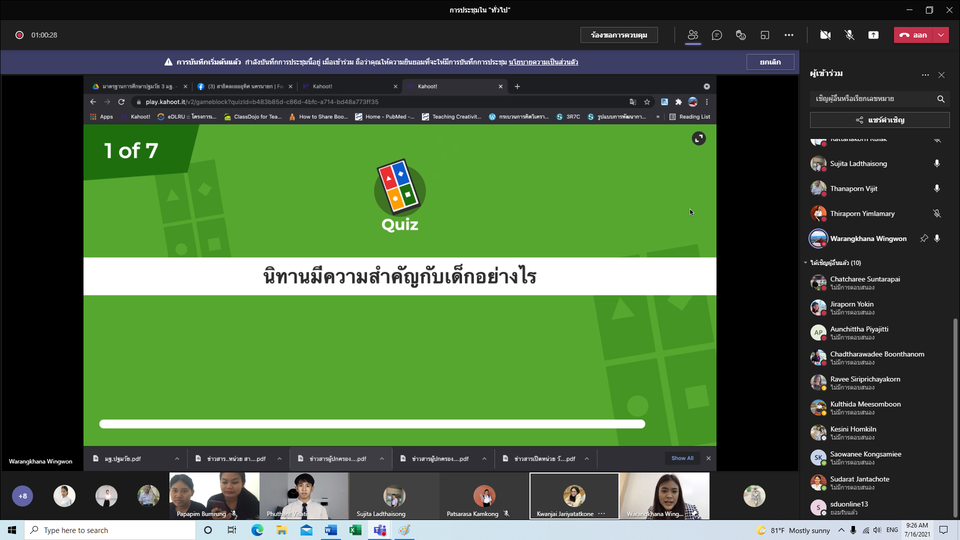The image size is (960, 540).
Task: Show the +8 more participants bubble
Action: pos(23,496)
